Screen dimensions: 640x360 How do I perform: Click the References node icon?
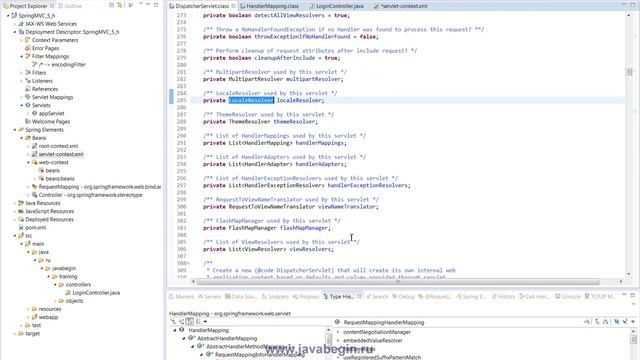(27, 89)
